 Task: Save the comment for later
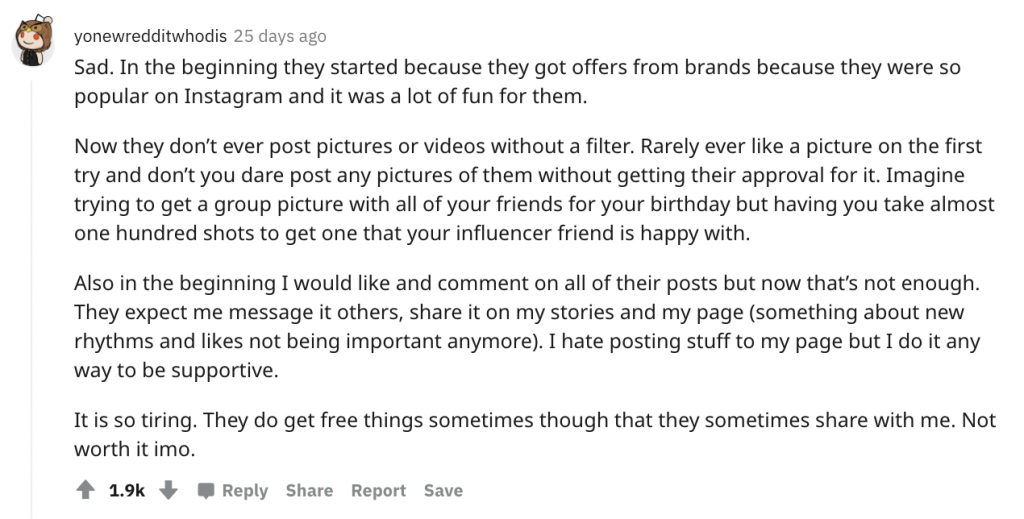coord(443,490)
